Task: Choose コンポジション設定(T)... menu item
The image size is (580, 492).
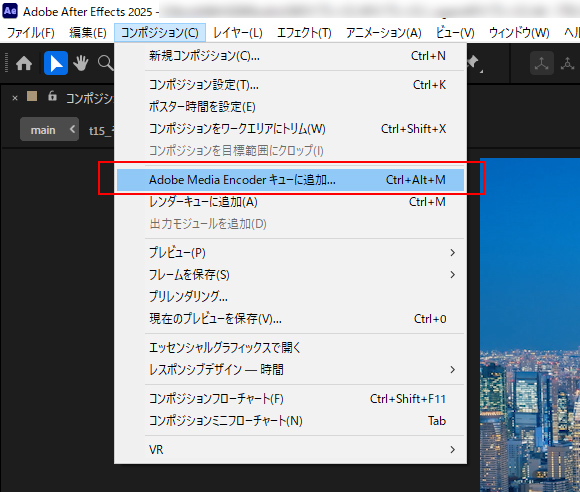Action: (x=290, y=85)
